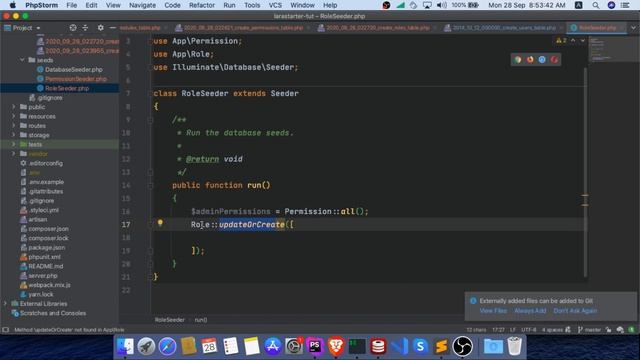This screenshot has width=640, height=360.
Task: Click the read-only lock icon in status bar
Action: pos(608,330)
